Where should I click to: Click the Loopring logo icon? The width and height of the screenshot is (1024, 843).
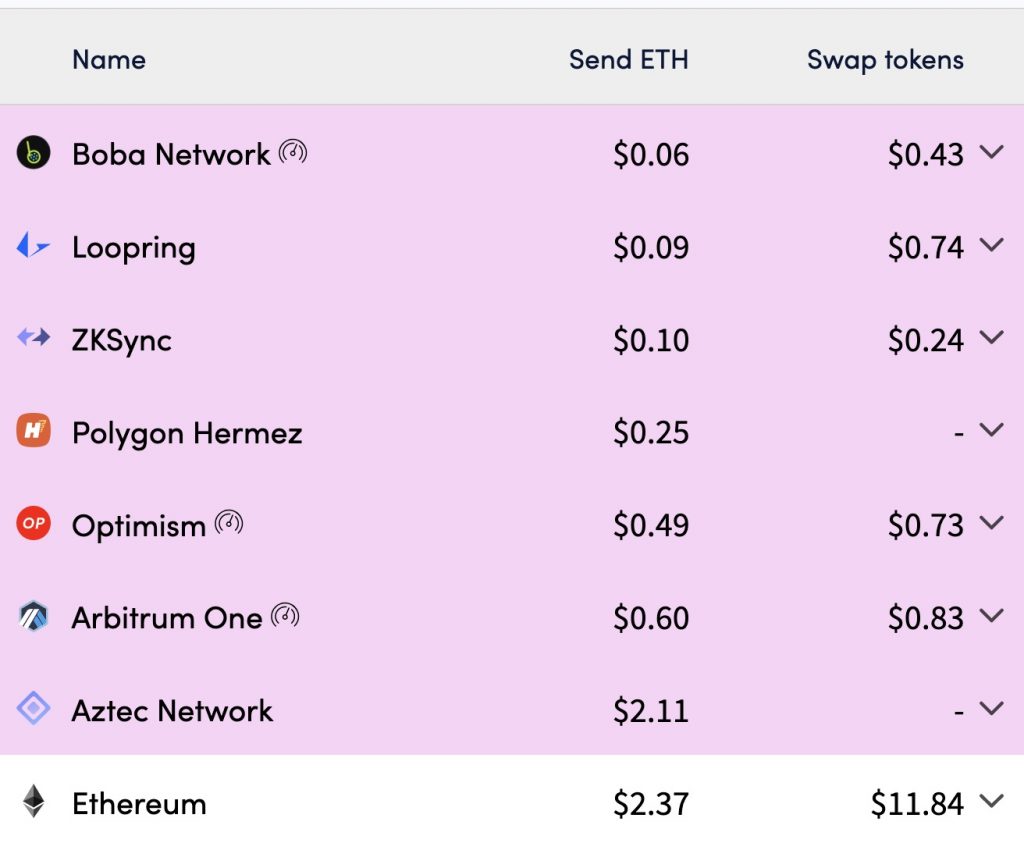(x=33, y=246)
